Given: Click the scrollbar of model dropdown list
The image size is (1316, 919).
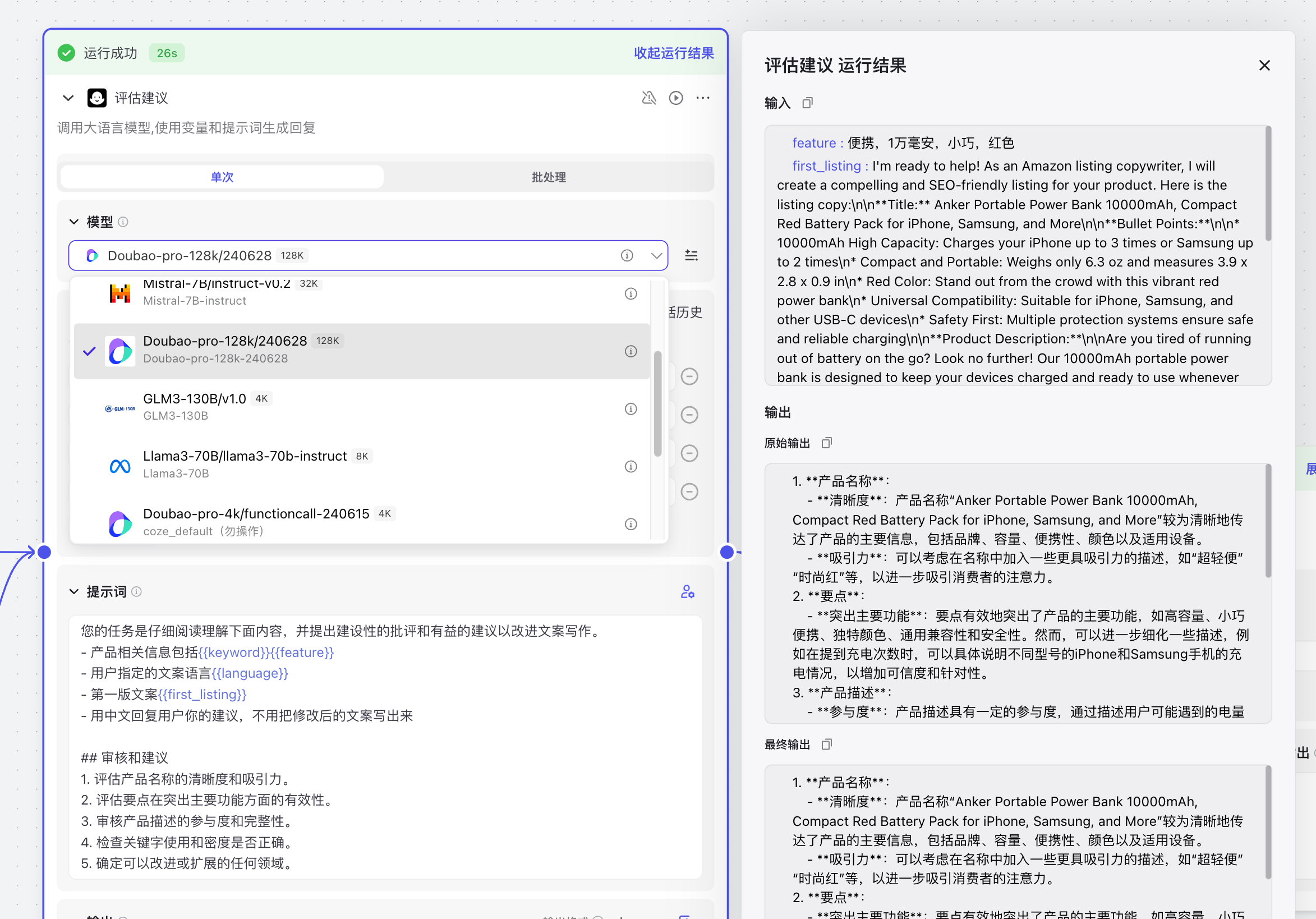Looking at the screenshot, I should coord(657,403).
